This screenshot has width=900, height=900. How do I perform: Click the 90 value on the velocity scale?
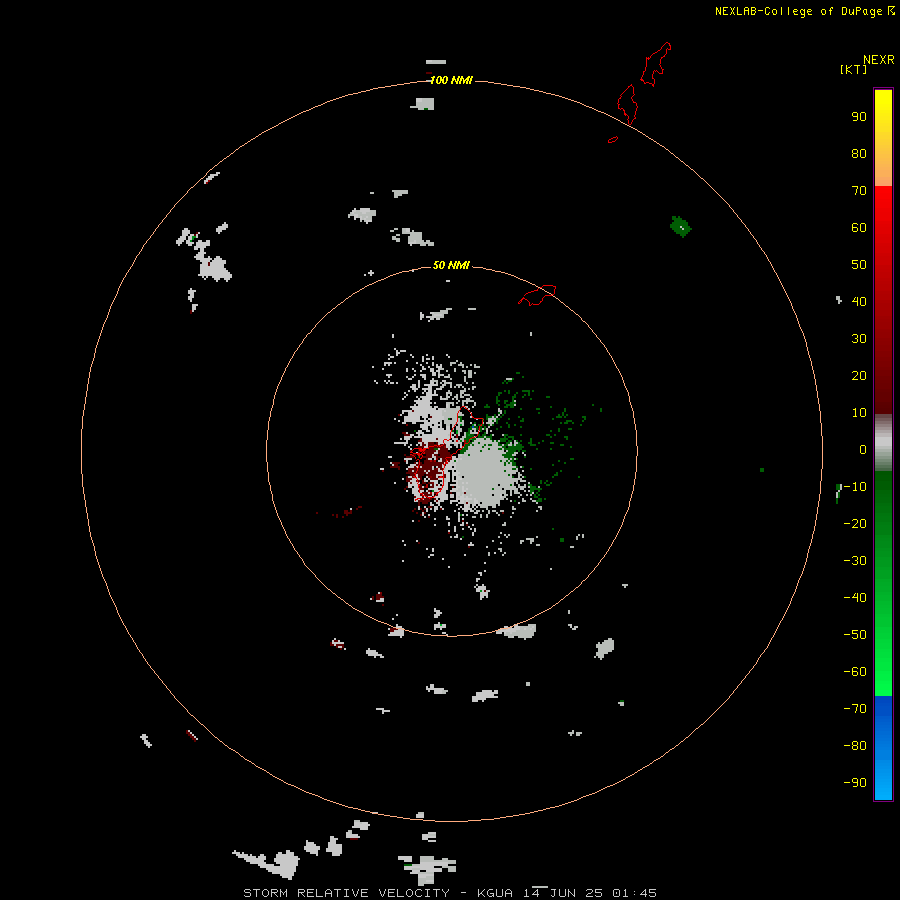859,117
